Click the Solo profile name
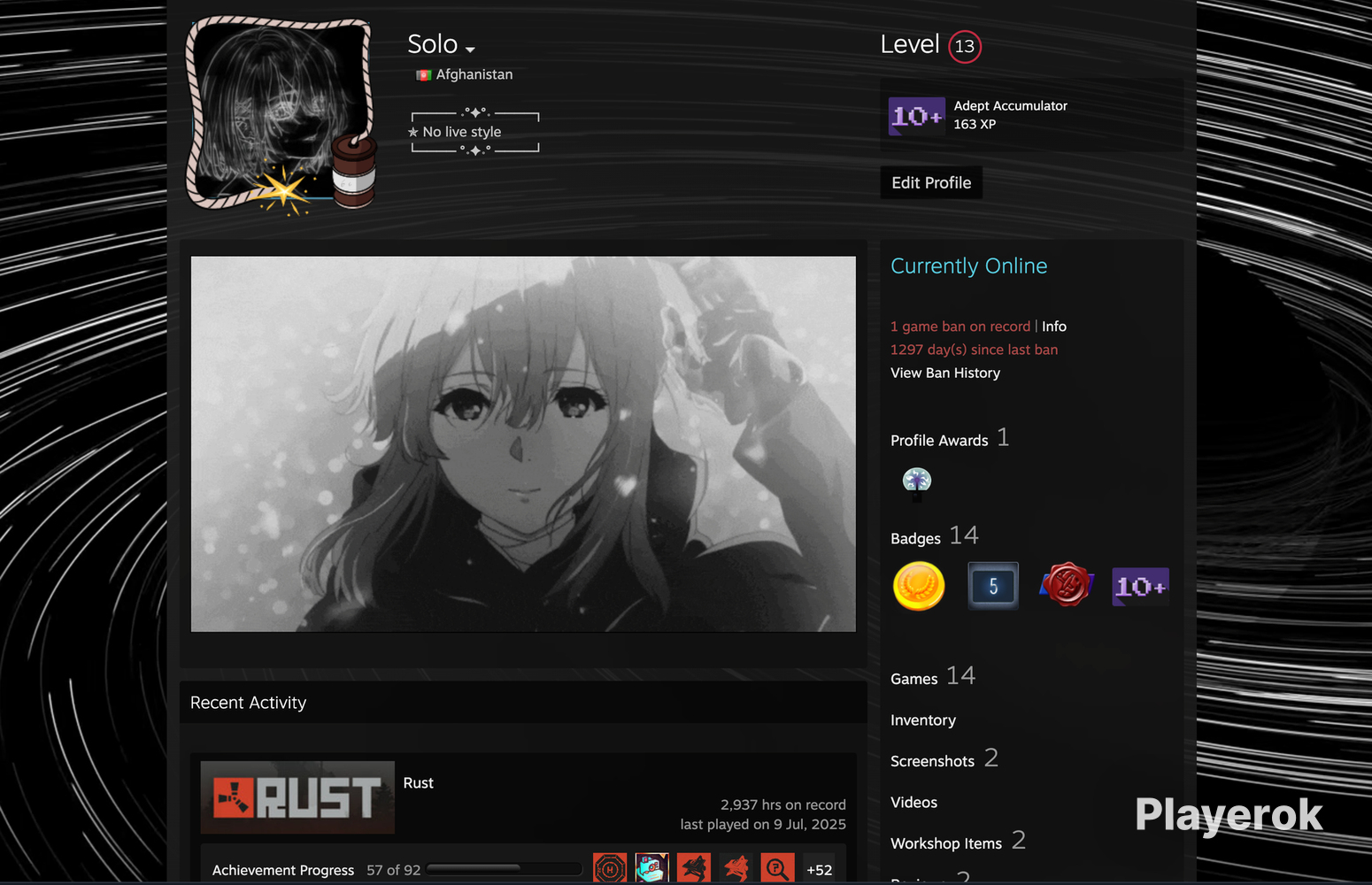Viewport: 1372px width, 885px height. (x=432, y=44)
